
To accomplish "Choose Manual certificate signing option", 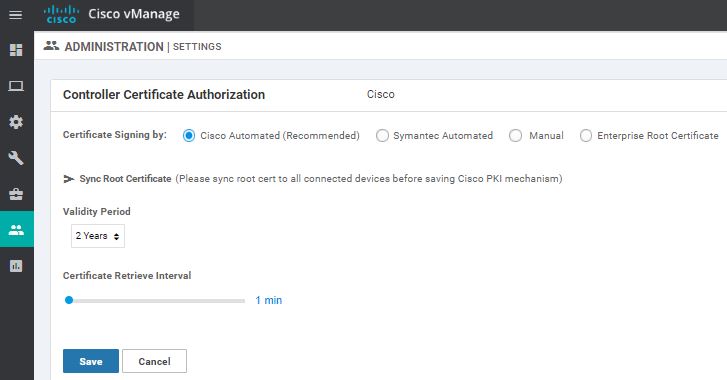I will pyautogui.click(x=516, y=136).
